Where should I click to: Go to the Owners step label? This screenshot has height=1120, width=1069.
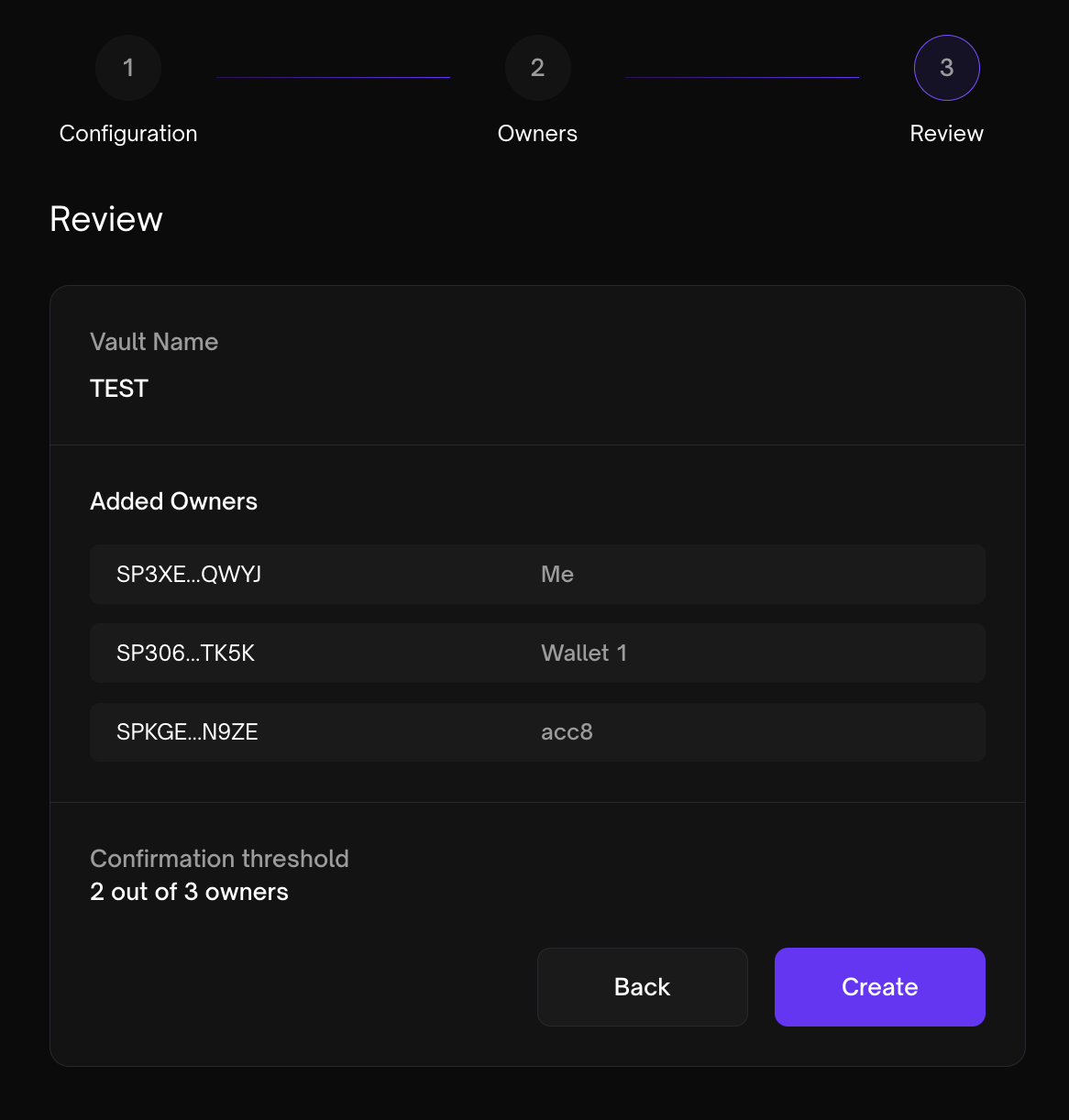(x=537, y=134)
